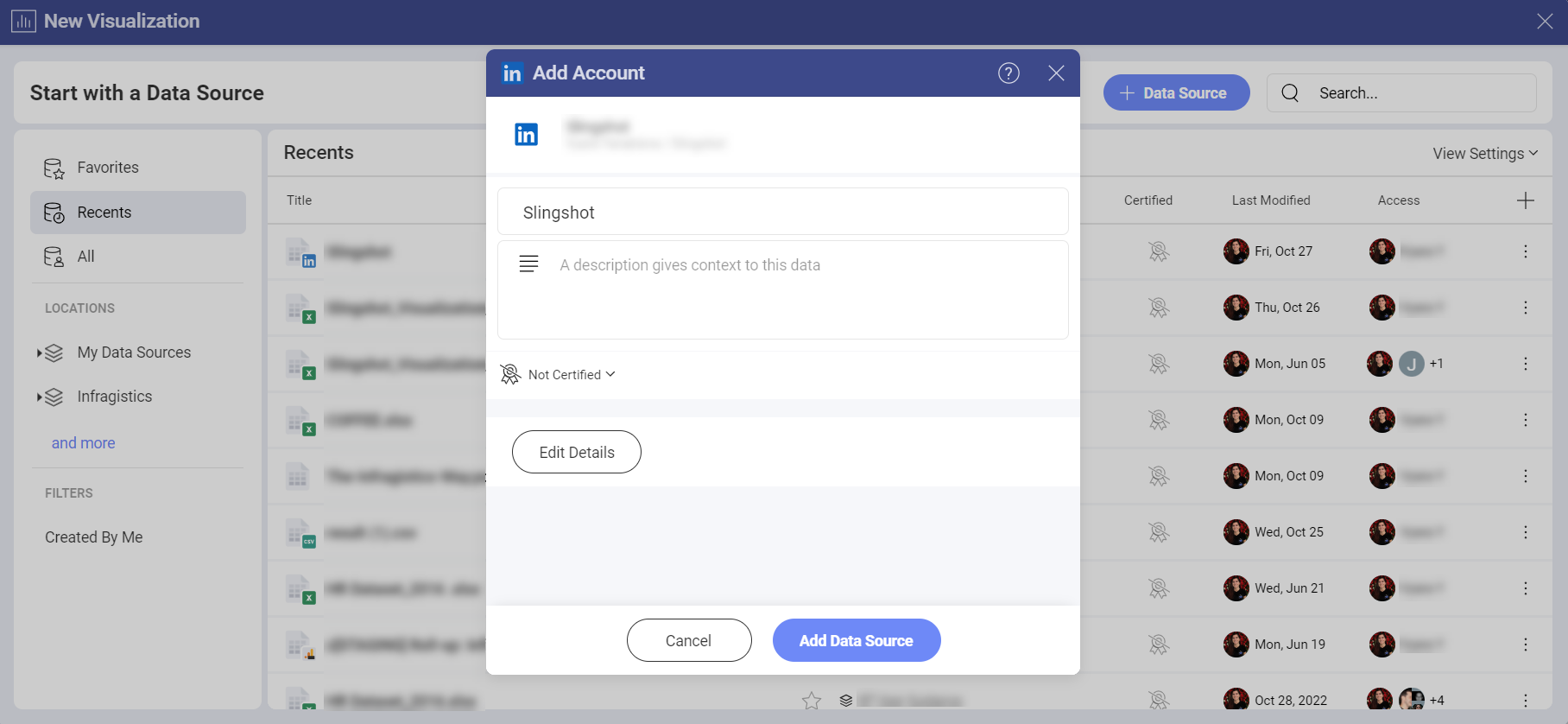The image size is (1568, 724).
Task: Click certification icon in Mon, Jun 19 row
Action: click(1159, 645)
